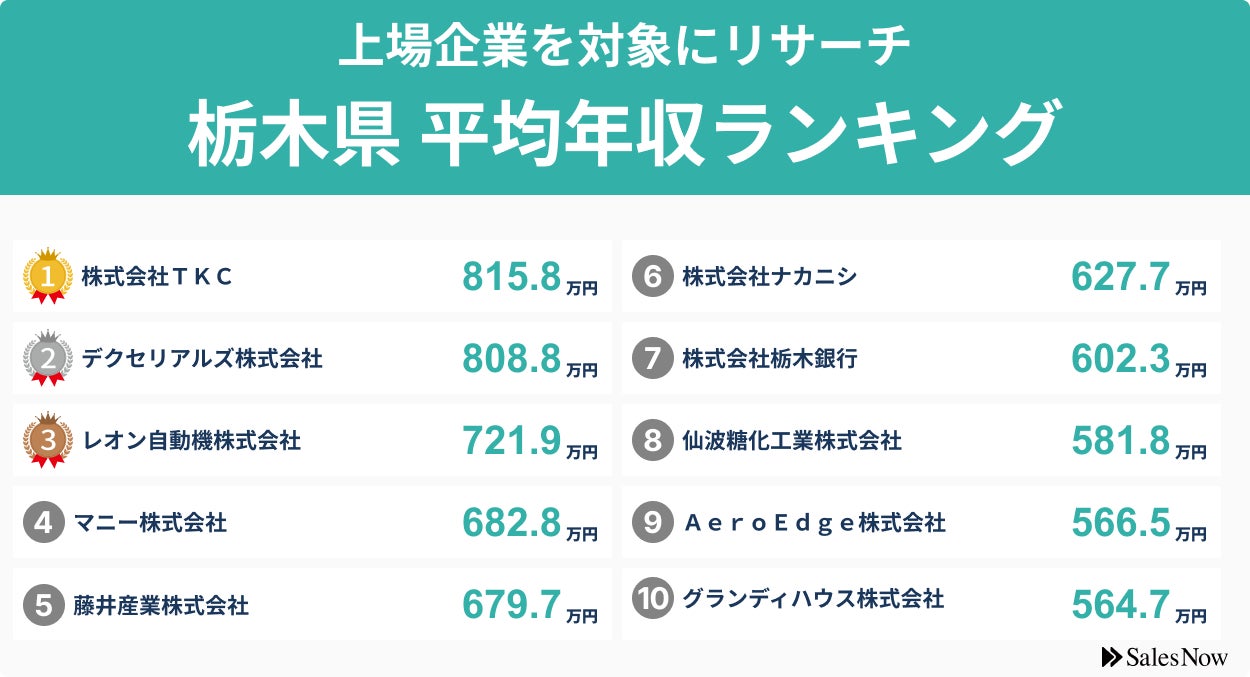Click the subtitle 上場企業を対象にリサーチ
Image resolution: width=1250 pixels, height=677 pixels.
click(624, 47)
